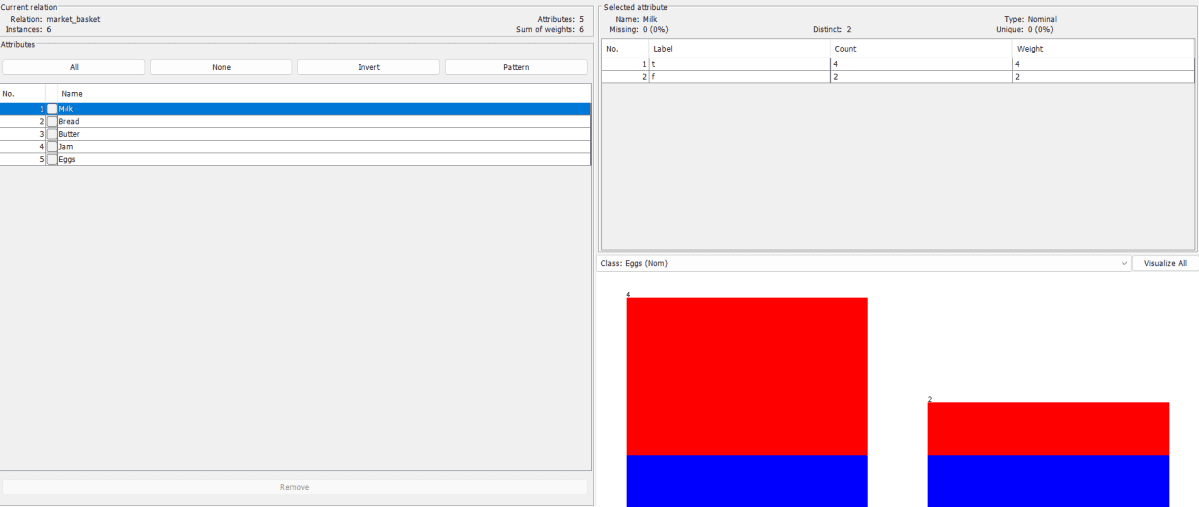Image resolution: width=1199 pixels, height=507 pixels.
Task: Click the Pattern button
Action: click(x=516, y=67)
